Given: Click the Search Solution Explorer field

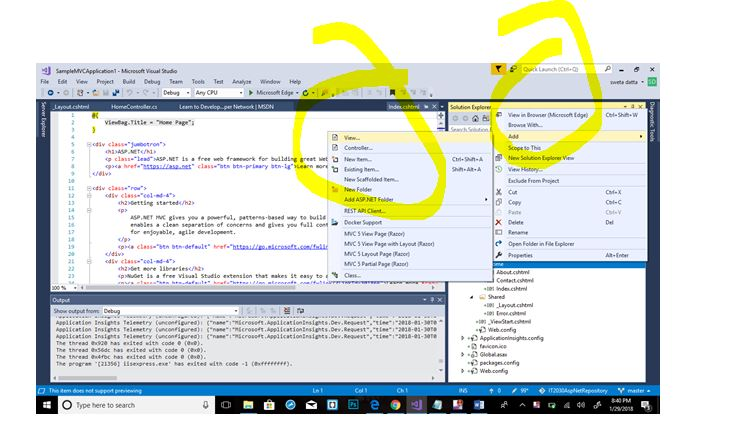Looking at the screenshot, I should pyautogui.click(x=470, y=130).
